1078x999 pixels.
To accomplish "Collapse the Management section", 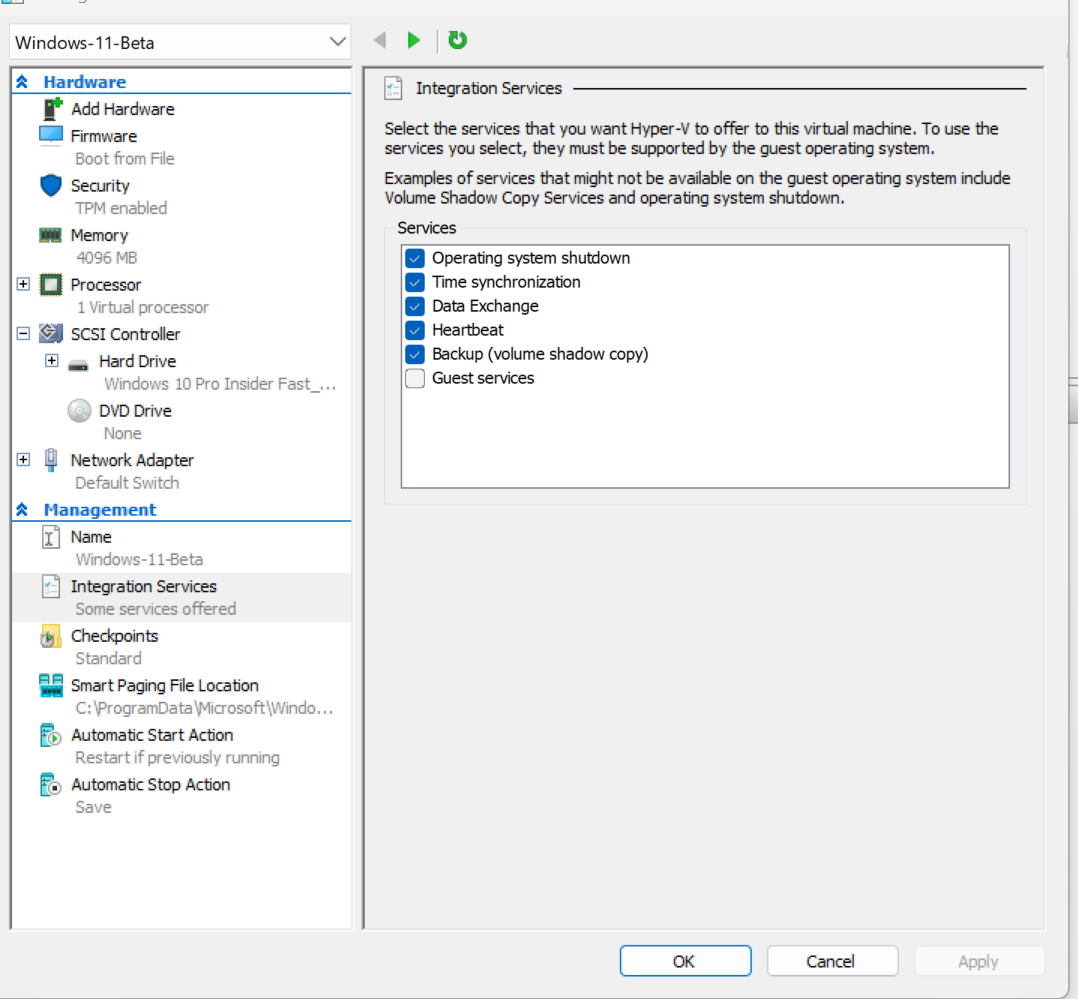I will tap(22, 509).
